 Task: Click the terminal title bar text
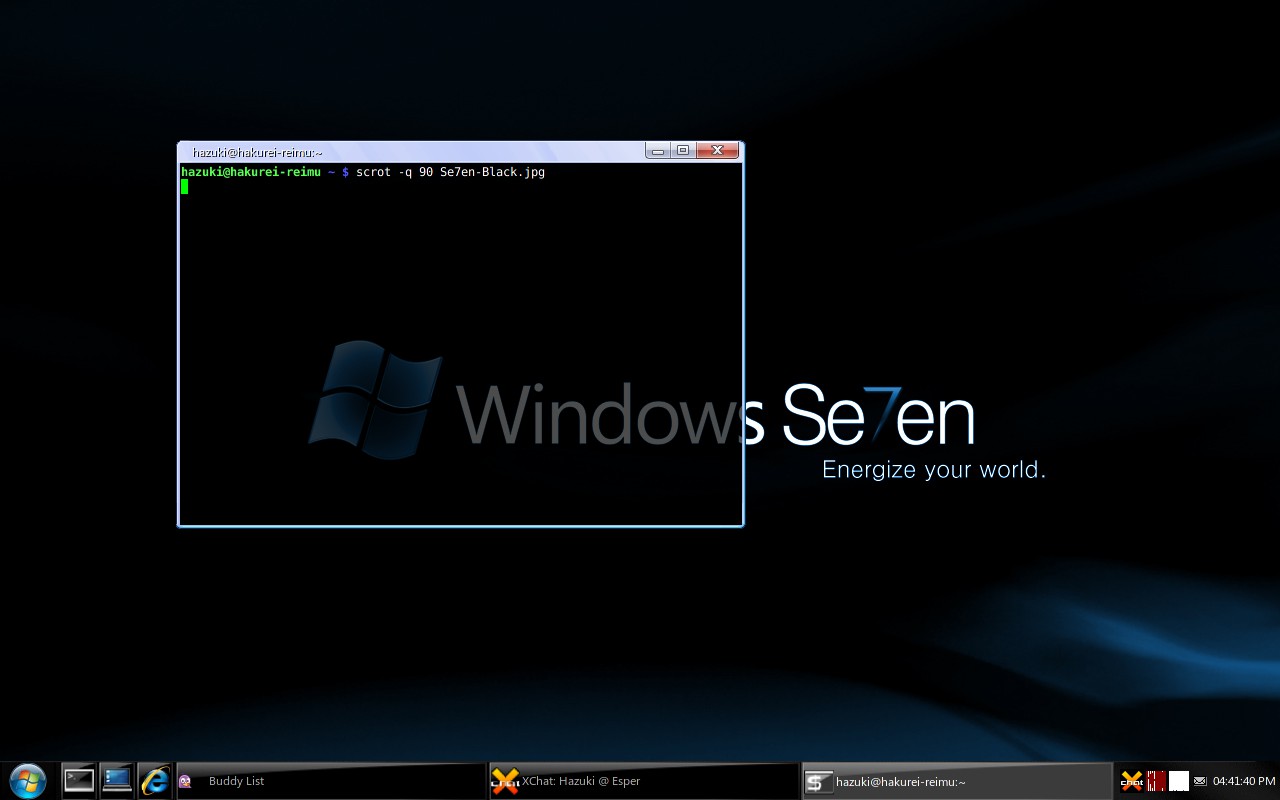point(257,153)
